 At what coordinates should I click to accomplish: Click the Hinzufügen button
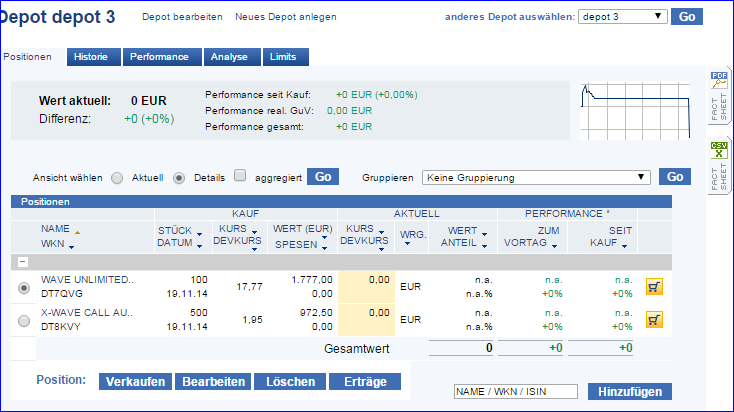pos(630,391)
